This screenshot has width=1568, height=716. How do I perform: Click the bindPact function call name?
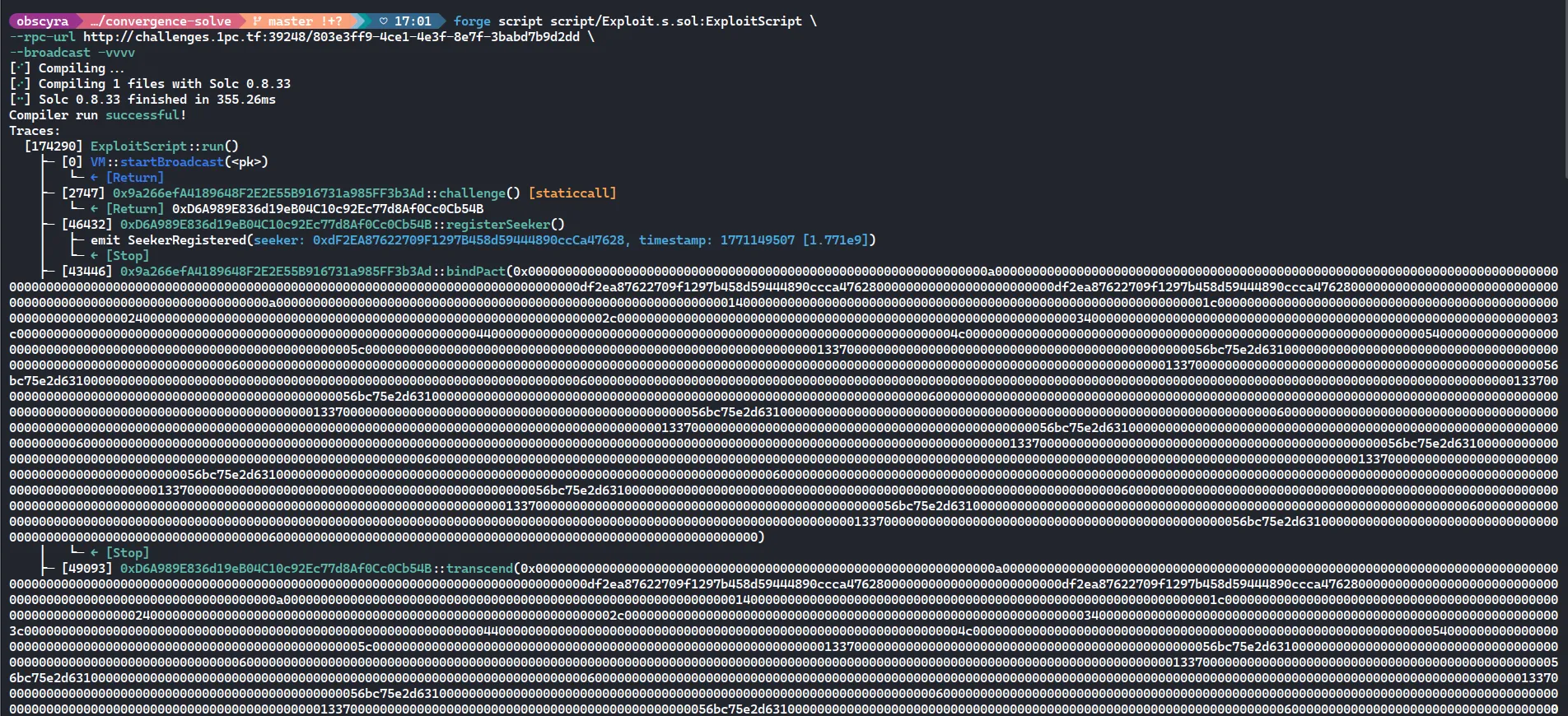click(475, 272)
